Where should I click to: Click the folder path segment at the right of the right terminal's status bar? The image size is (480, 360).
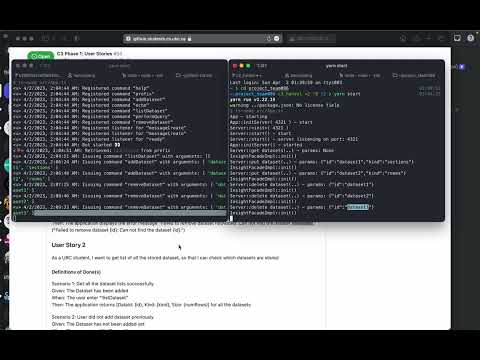click(415, 76)
